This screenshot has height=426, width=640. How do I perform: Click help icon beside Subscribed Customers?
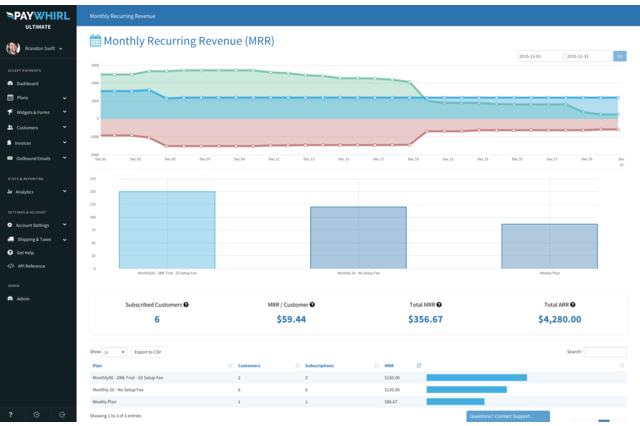pos(186,304)
